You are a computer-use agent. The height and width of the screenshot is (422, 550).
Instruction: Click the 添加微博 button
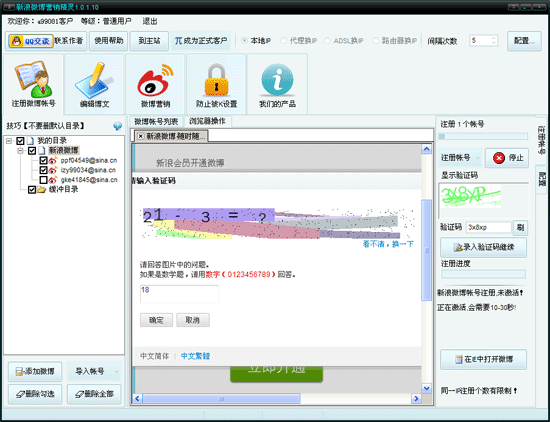(x=35, y=371)
